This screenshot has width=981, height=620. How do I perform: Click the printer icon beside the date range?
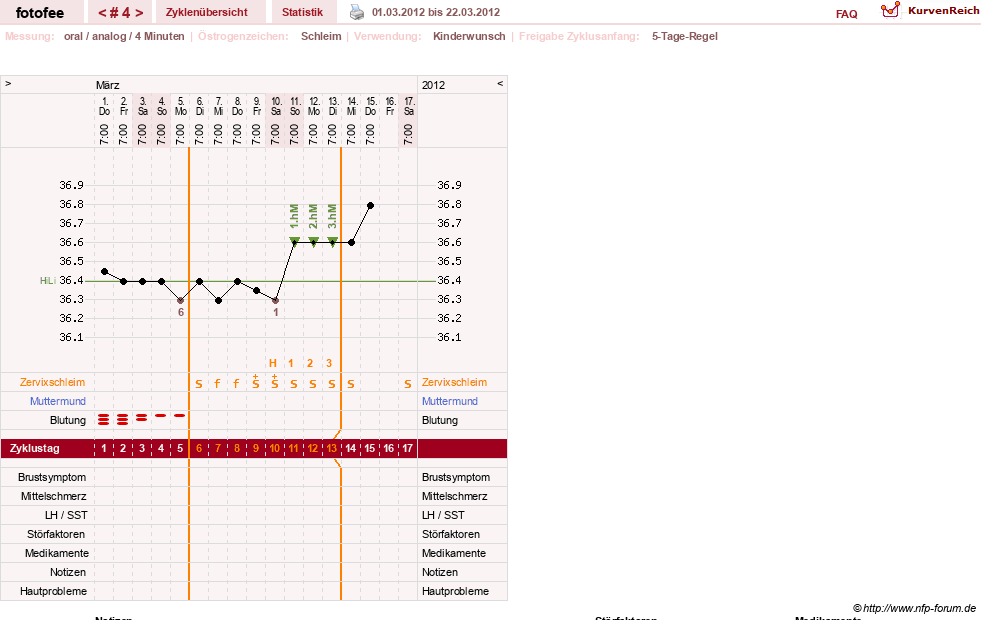click(x=357, y=12)
